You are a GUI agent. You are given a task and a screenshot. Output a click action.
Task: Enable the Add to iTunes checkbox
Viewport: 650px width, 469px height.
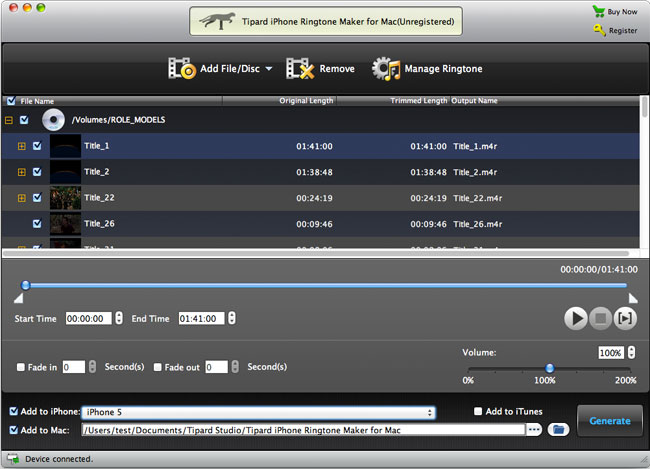click(x=478, y=411)
